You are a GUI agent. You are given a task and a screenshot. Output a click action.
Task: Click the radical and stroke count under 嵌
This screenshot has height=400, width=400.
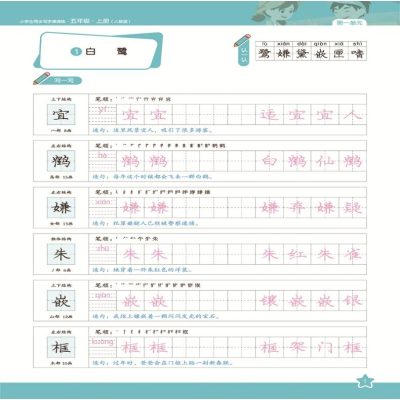point(61,316)
